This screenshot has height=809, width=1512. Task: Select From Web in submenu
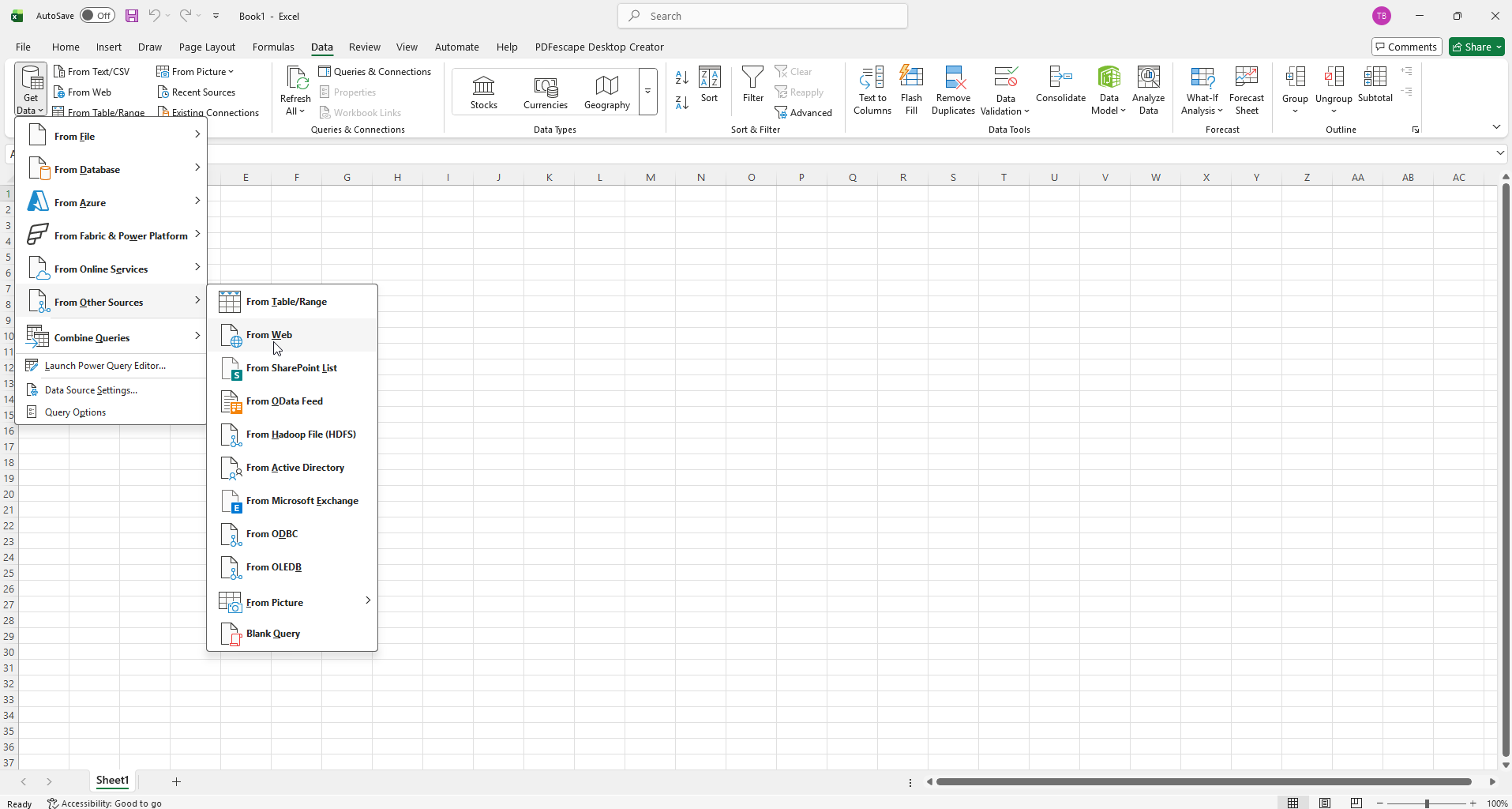coord(292,335)
